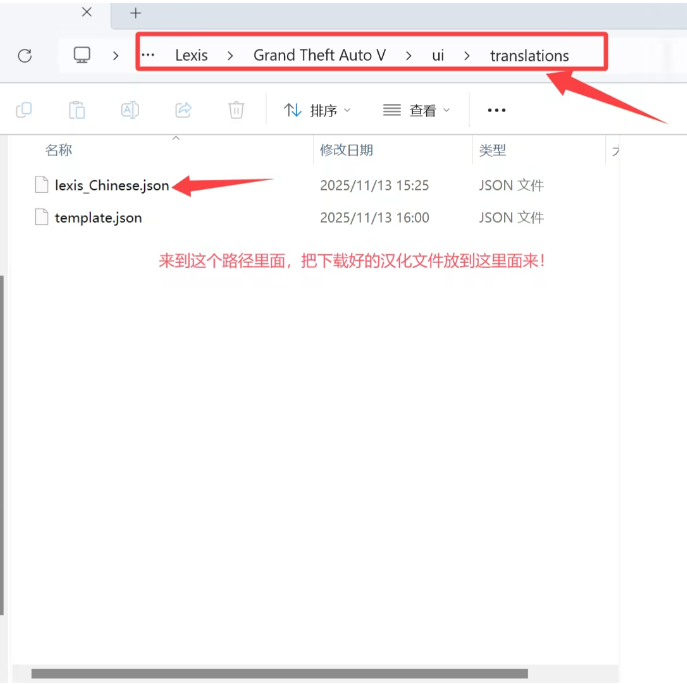This screenshot has height=685, width=687.
Task: Expand chevron after ui breadcrumb
Action: [x=467, y=56]
